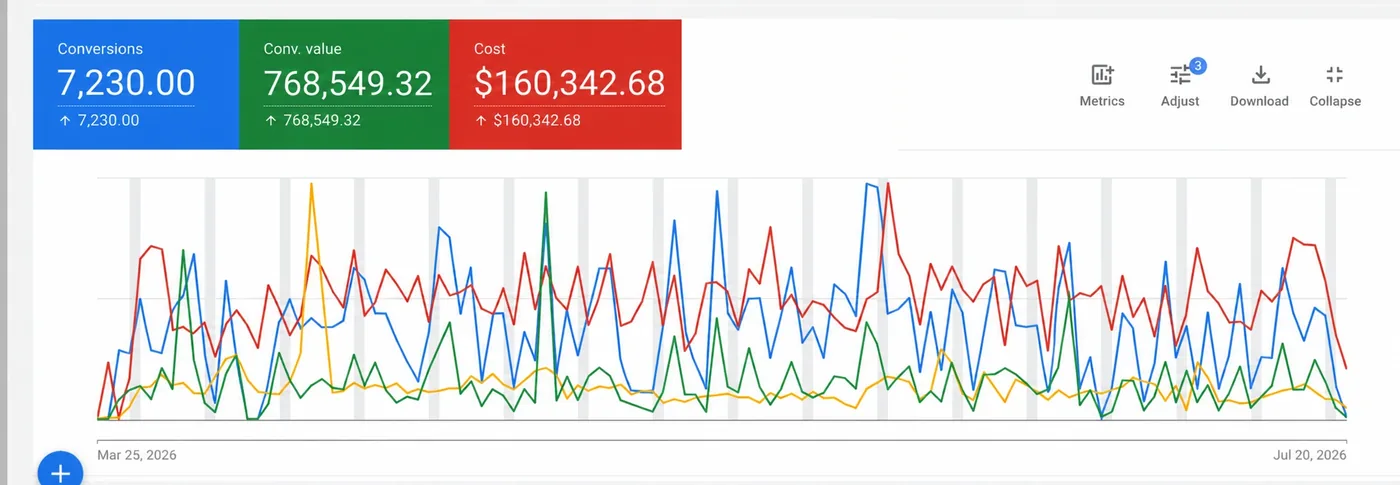The image size is (1400, 485).
Task: Select the Cost red scorecard
Action: click(x=565, y=84)
